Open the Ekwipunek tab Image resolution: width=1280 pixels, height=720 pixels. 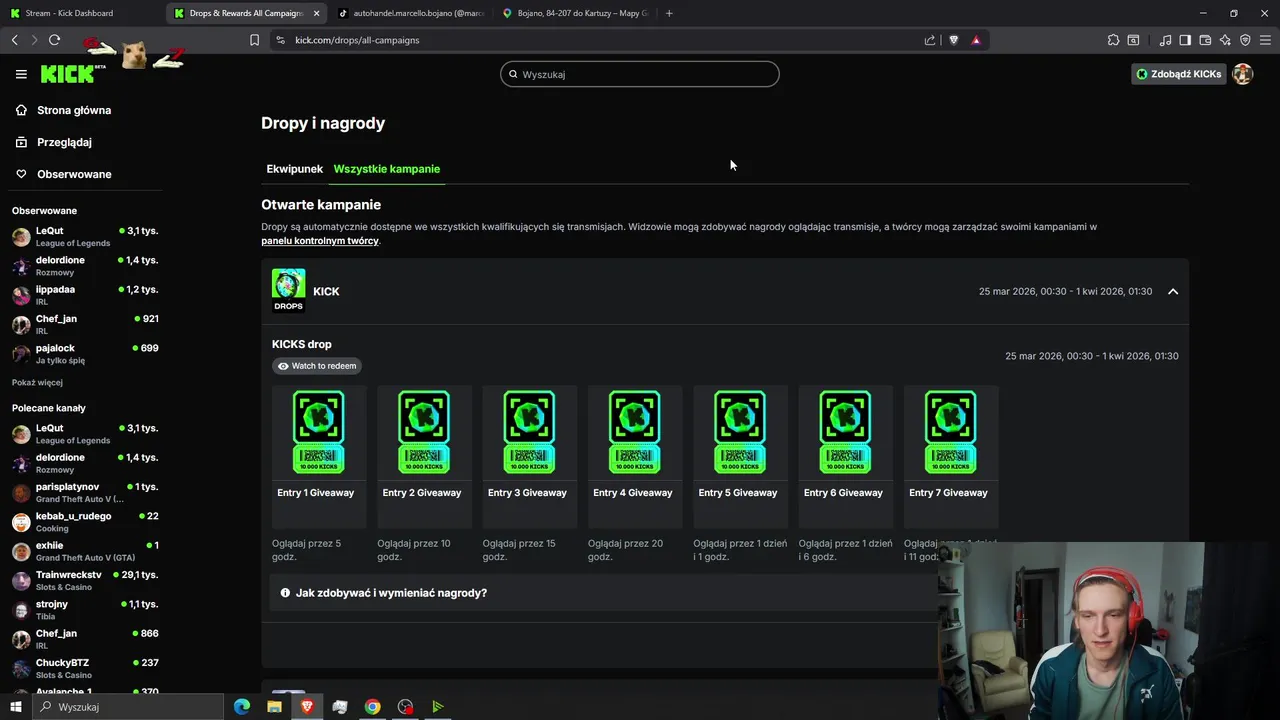[x=294, y=169]
